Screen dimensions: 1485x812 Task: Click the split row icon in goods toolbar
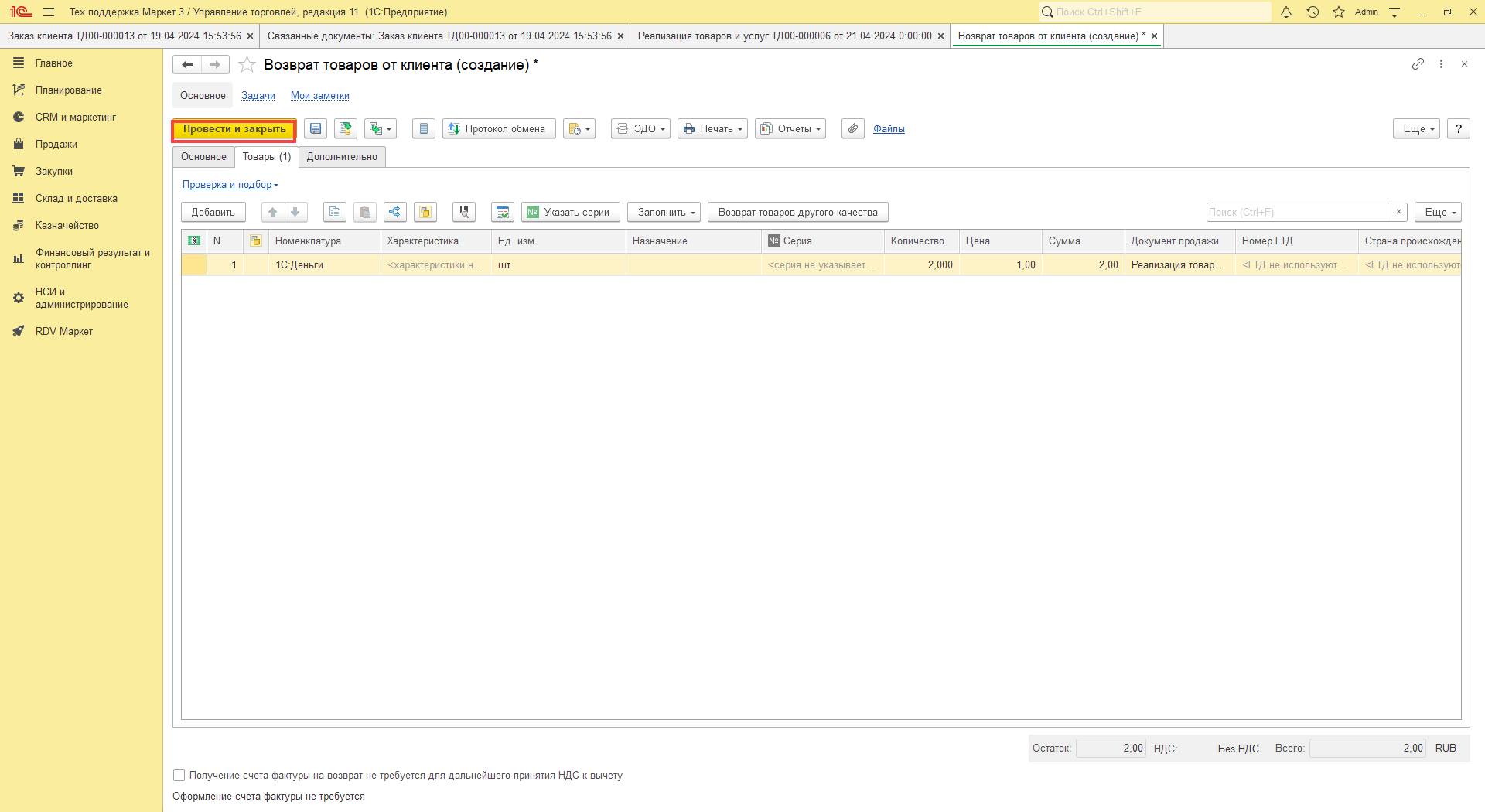(x=395, y=213)
